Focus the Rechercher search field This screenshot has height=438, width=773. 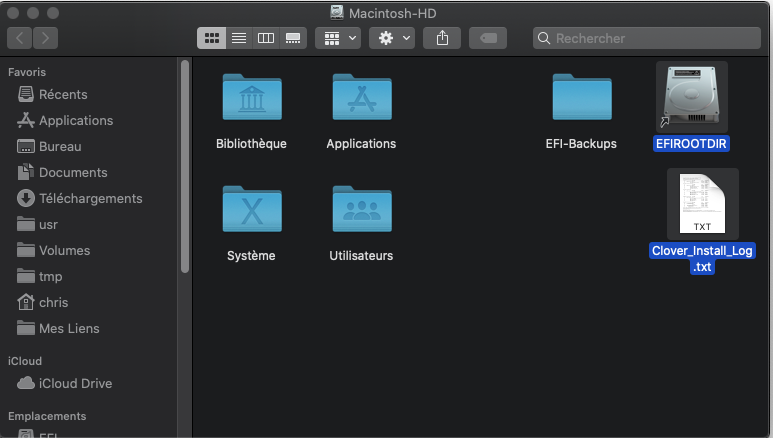coord(647,38)
